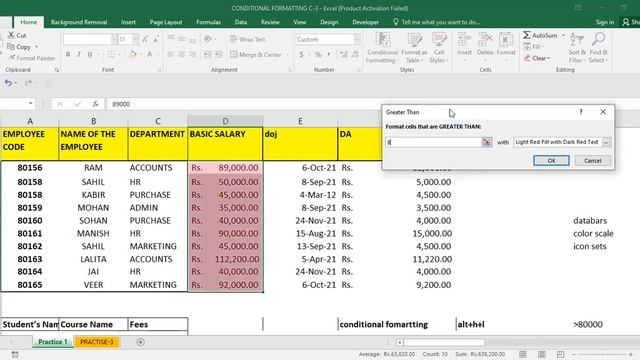Image resolution: width=640 pixels, height=360 pixels.
Task: Click Decrease Decimal icon
Action: coord(355,54)
